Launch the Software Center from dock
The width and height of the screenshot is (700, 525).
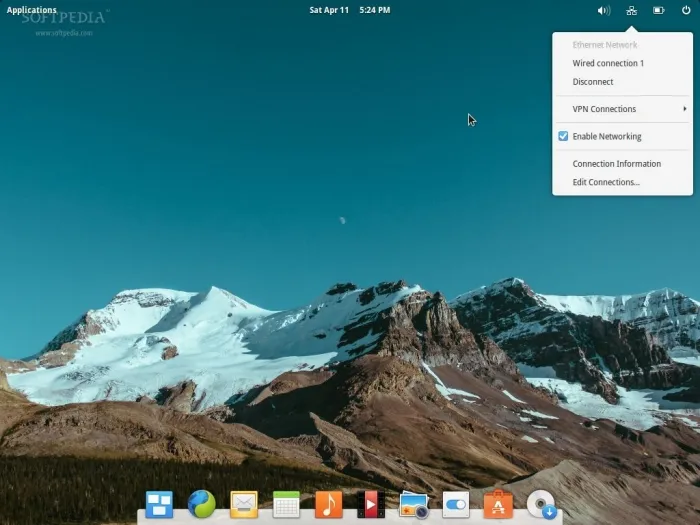click(x=498, y=504)
